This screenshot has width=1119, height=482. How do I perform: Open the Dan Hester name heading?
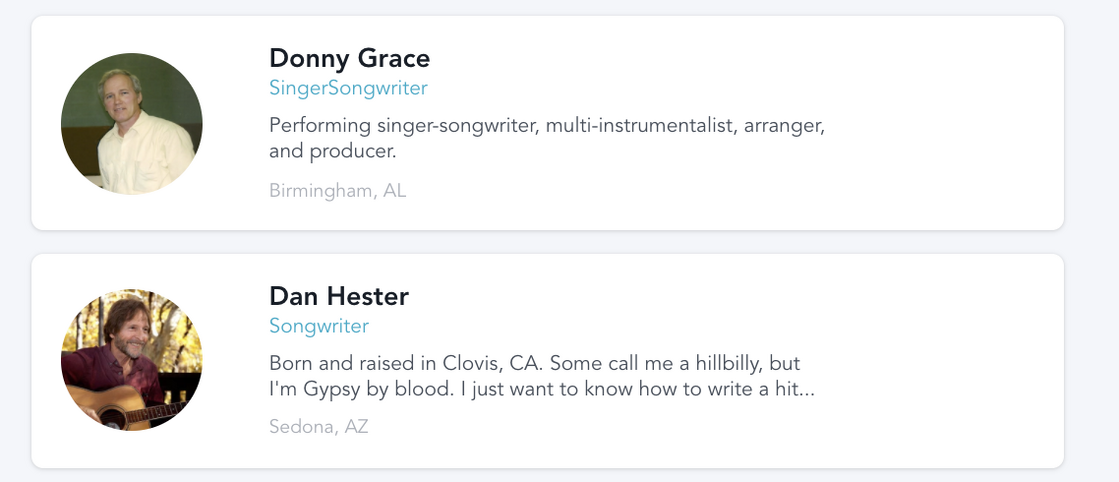click(x=339, y=296)
